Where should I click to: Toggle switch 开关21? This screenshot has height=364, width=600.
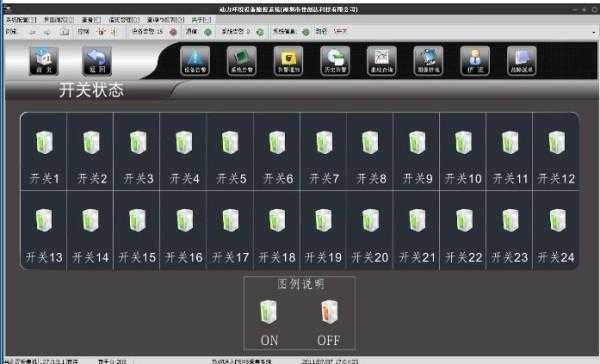pyautogui.click(x=417, y=220)
